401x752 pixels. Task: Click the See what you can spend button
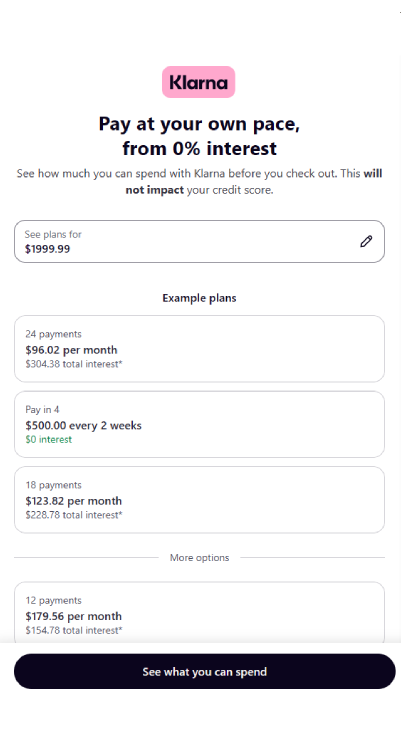coord(205,671)
